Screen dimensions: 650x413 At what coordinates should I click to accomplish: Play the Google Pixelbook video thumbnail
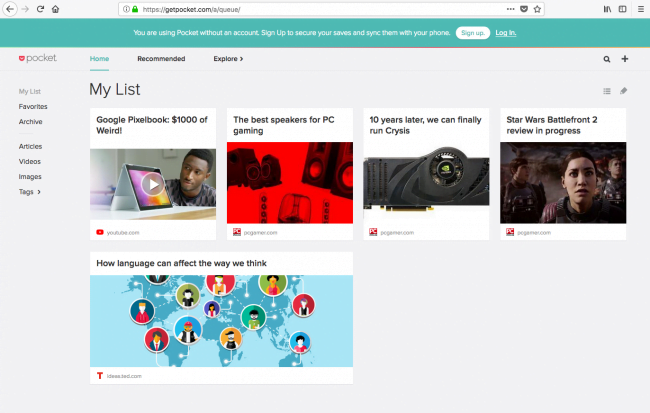153,184
